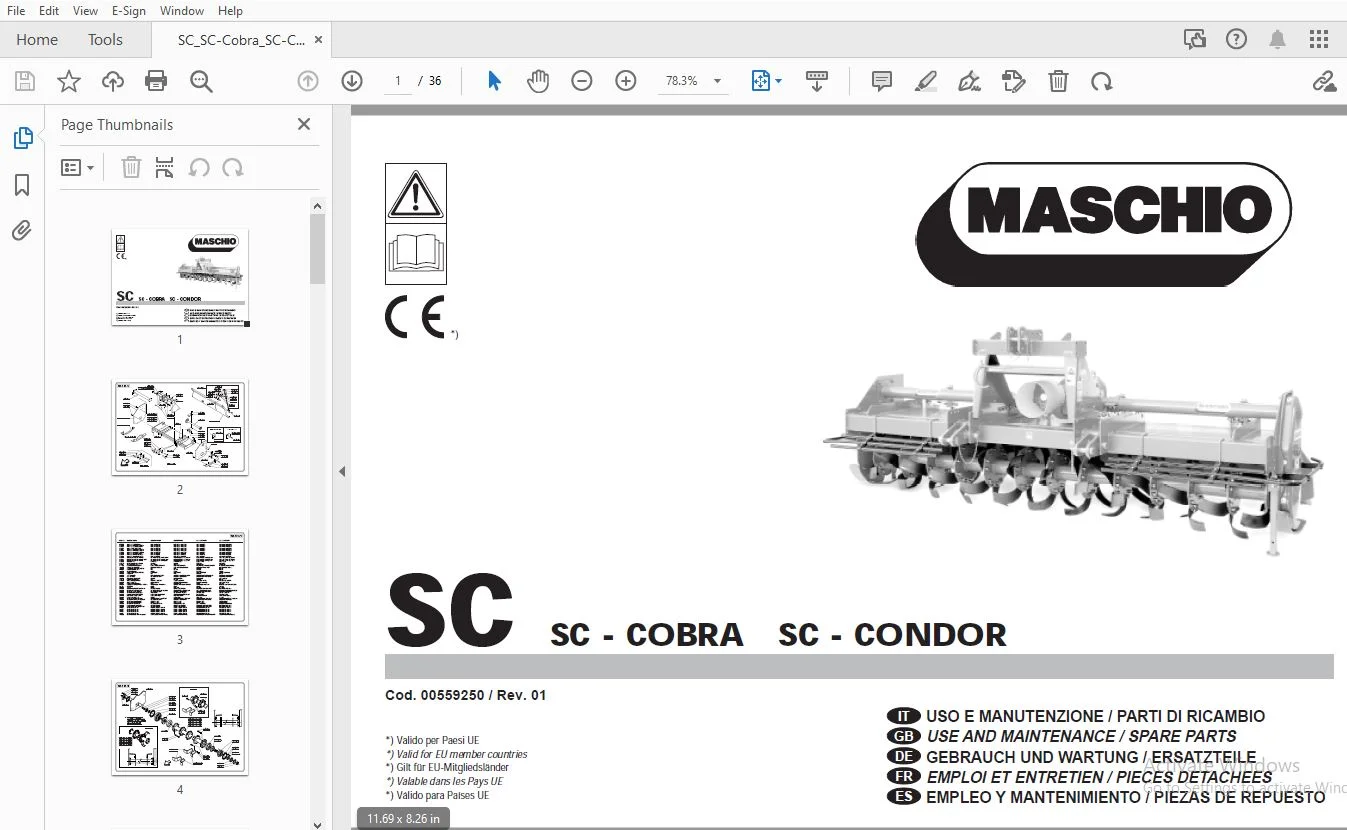Click the 'USE AND MAINTENANCE / SPARE PARTS' line
Image resolution: width=1347 pixels, height=830 pixels.
(x=1081, y=736)
